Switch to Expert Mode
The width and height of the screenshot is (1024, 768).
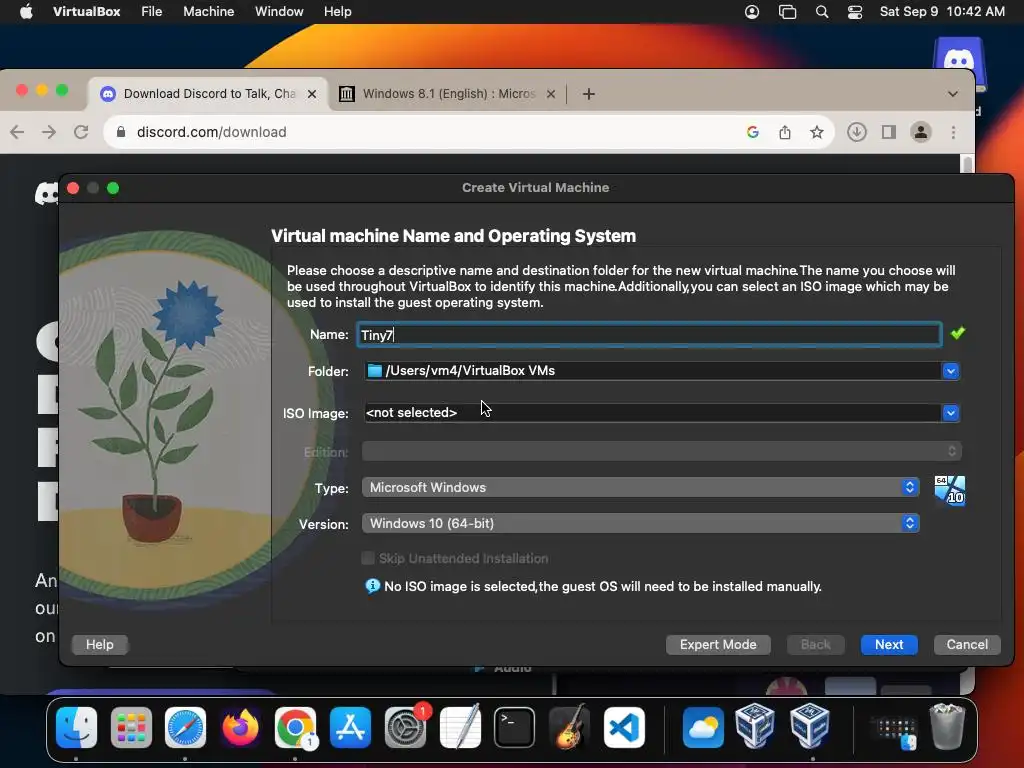click(718, 645)
